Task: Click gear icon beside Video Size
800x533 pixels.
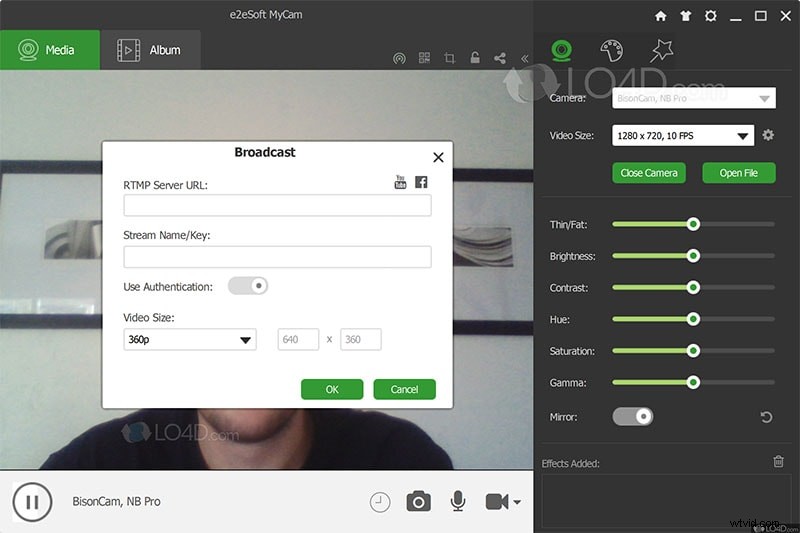Action: pyautogui.click(x=768, y=135)
